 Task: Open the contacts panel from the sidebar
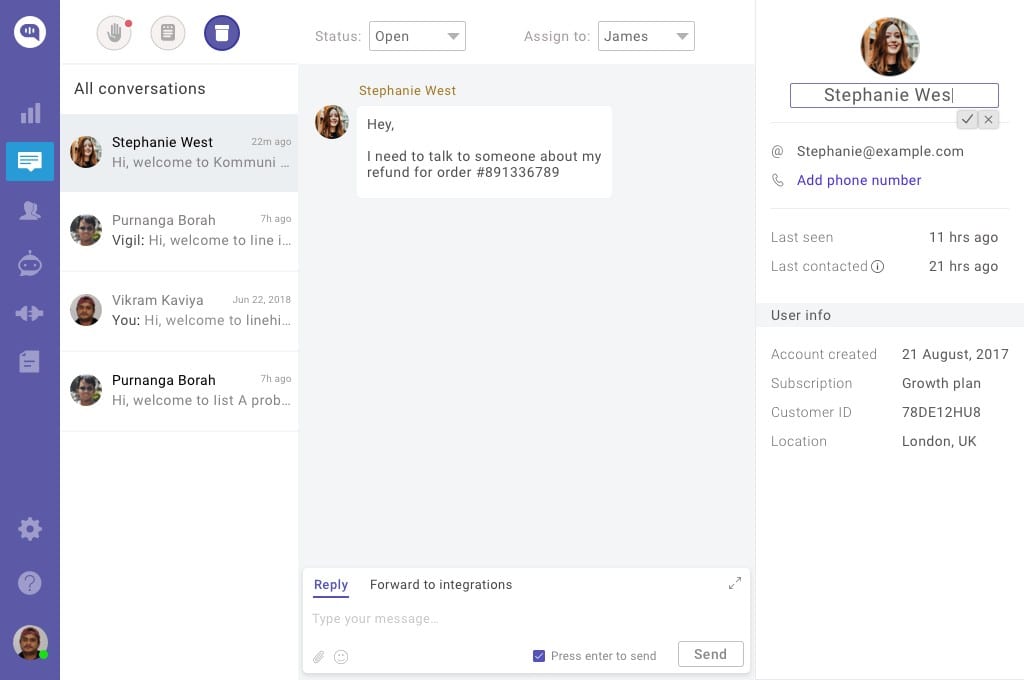[x=30, y=211]
